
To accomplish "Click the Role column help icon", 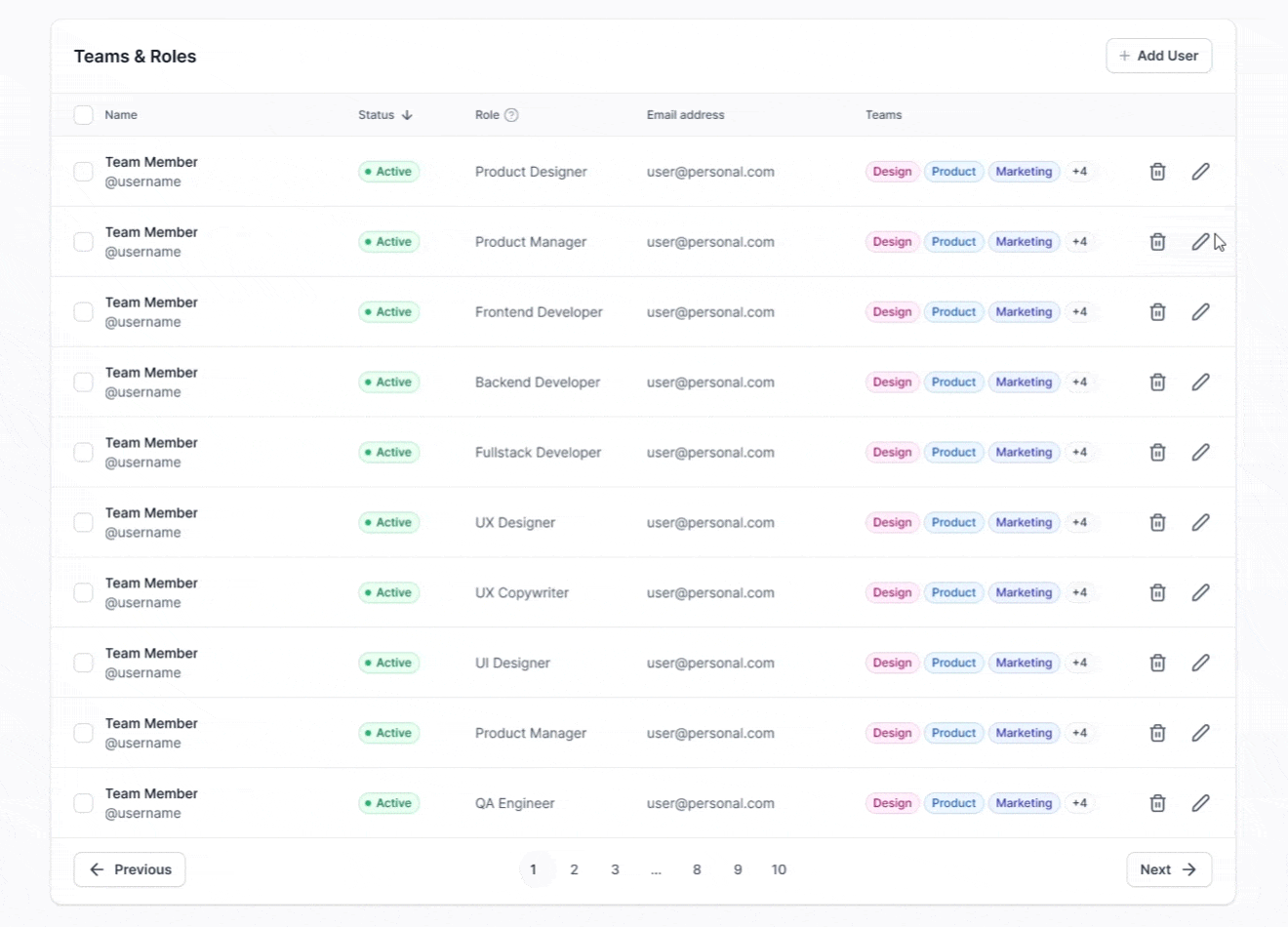I will pos(511,115).
